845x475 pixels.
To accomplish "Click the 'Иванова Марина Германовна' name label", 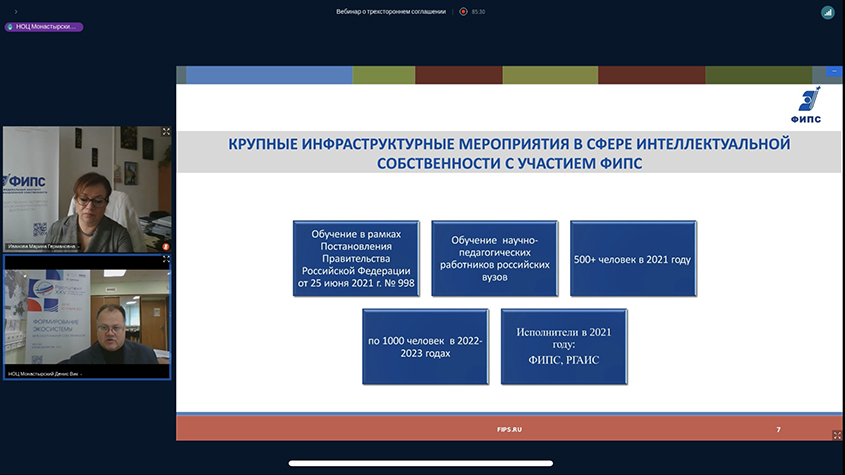I will [42, 246].
